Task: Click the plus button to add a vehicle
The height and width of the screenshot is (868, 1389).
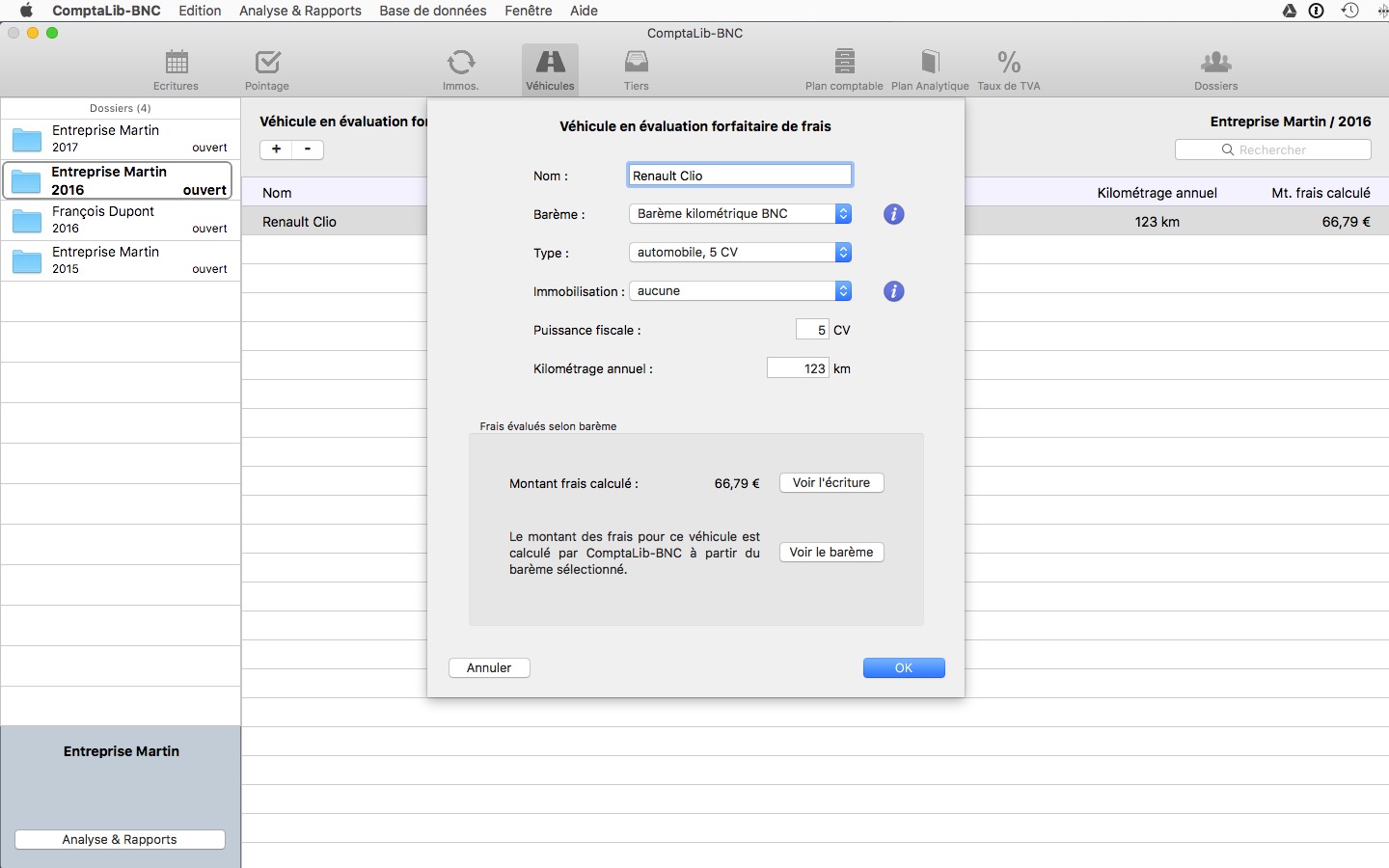Action: pyautogui.click(x=276, y=149)
